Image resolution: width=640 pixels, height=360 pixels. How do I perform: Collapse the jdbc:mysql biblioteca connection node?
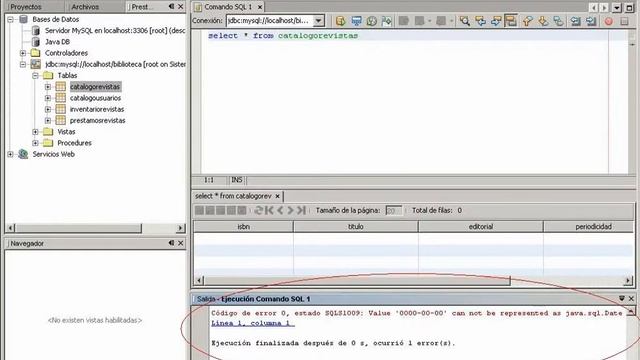pos(23,64)
